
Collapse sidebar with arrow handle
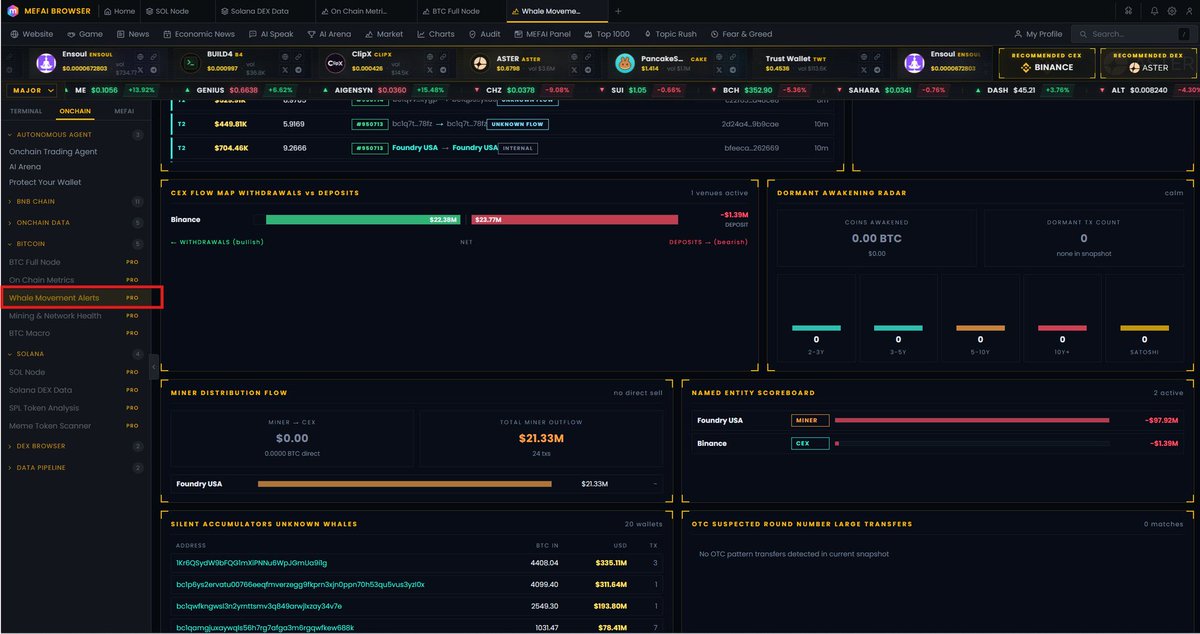[x=154, y=367]
